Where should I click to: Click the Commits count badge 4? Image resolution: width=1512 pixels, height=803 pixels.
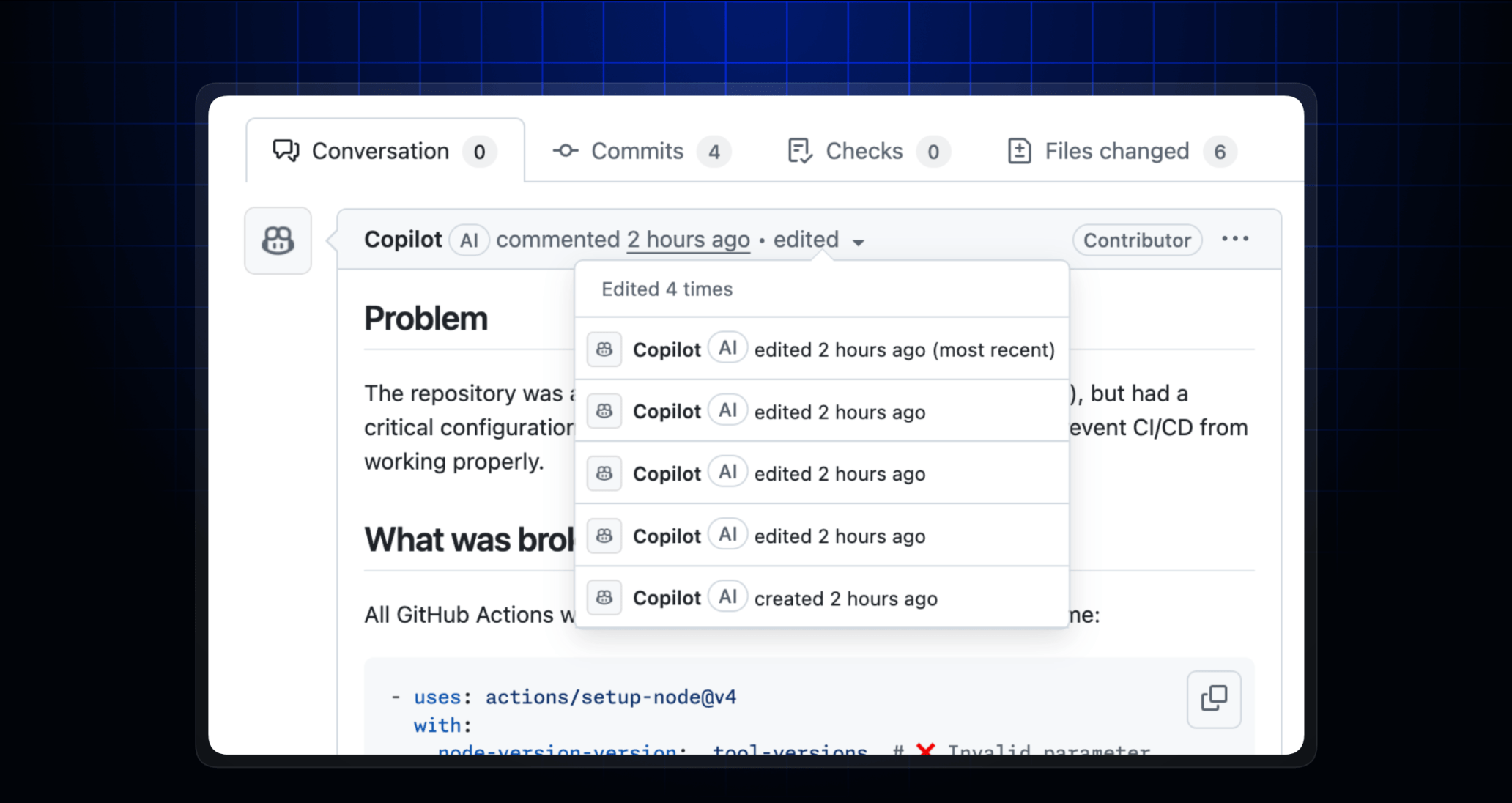pyautogui.click(x=714, y=152)
